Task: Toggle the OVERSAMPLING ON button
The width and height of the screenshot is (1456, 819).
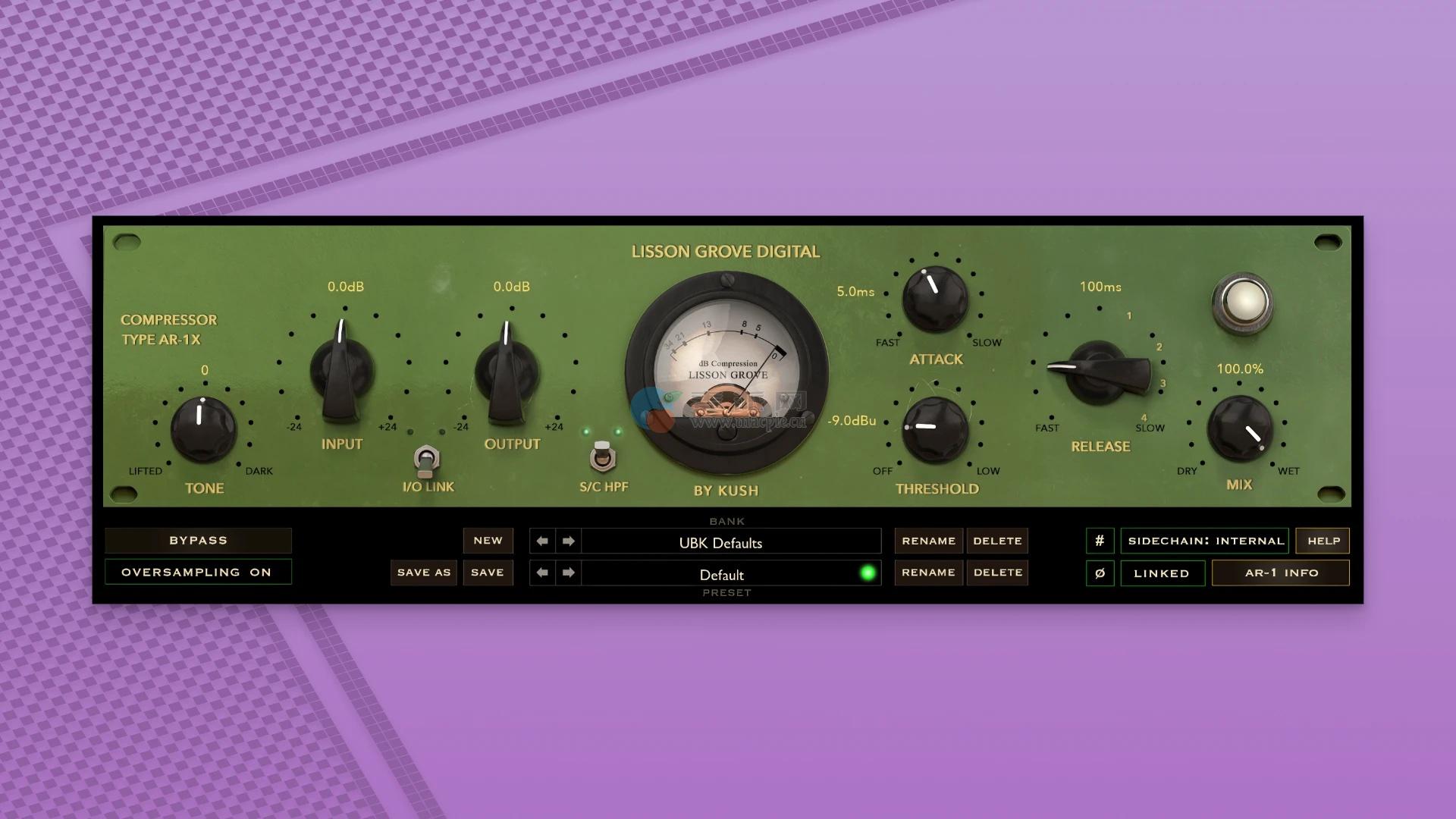Action: [198, 572]
